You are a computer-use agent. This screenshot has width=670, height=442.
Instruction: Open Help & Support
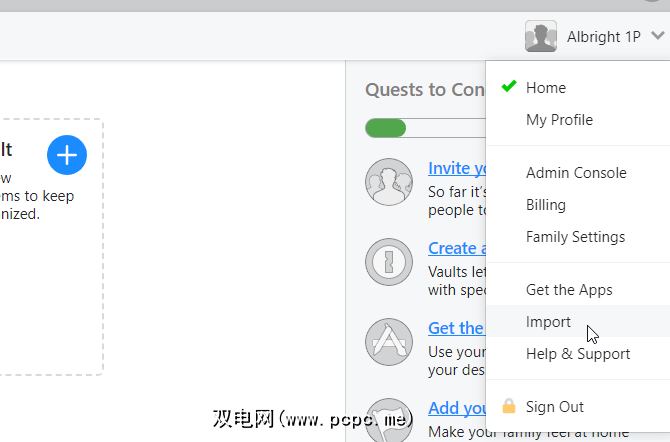pyautogui.click(x=578, y=354)
